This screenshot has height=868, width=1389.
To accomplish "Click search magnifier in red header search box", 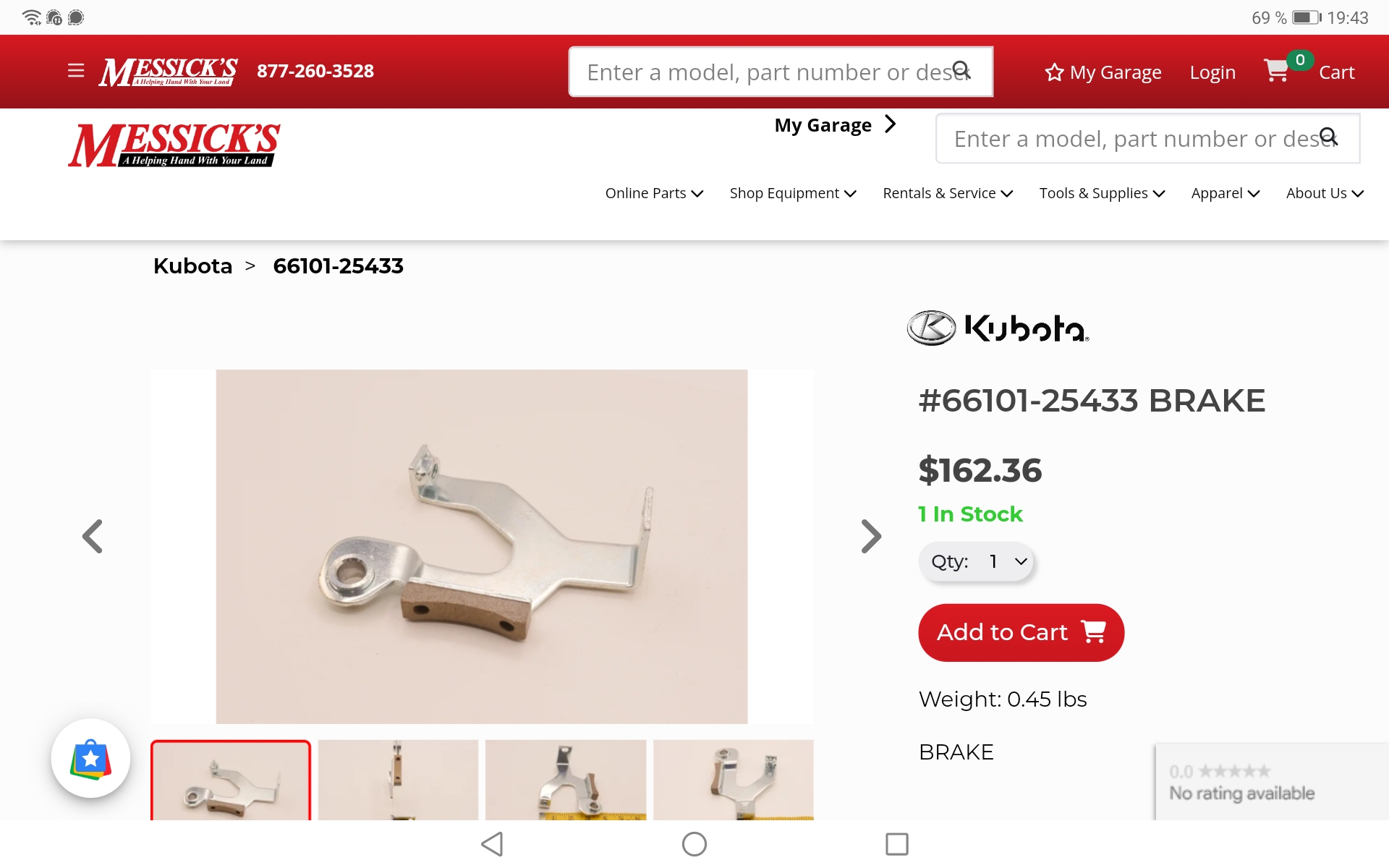I will pyautogui.click(x=961, y=70).
